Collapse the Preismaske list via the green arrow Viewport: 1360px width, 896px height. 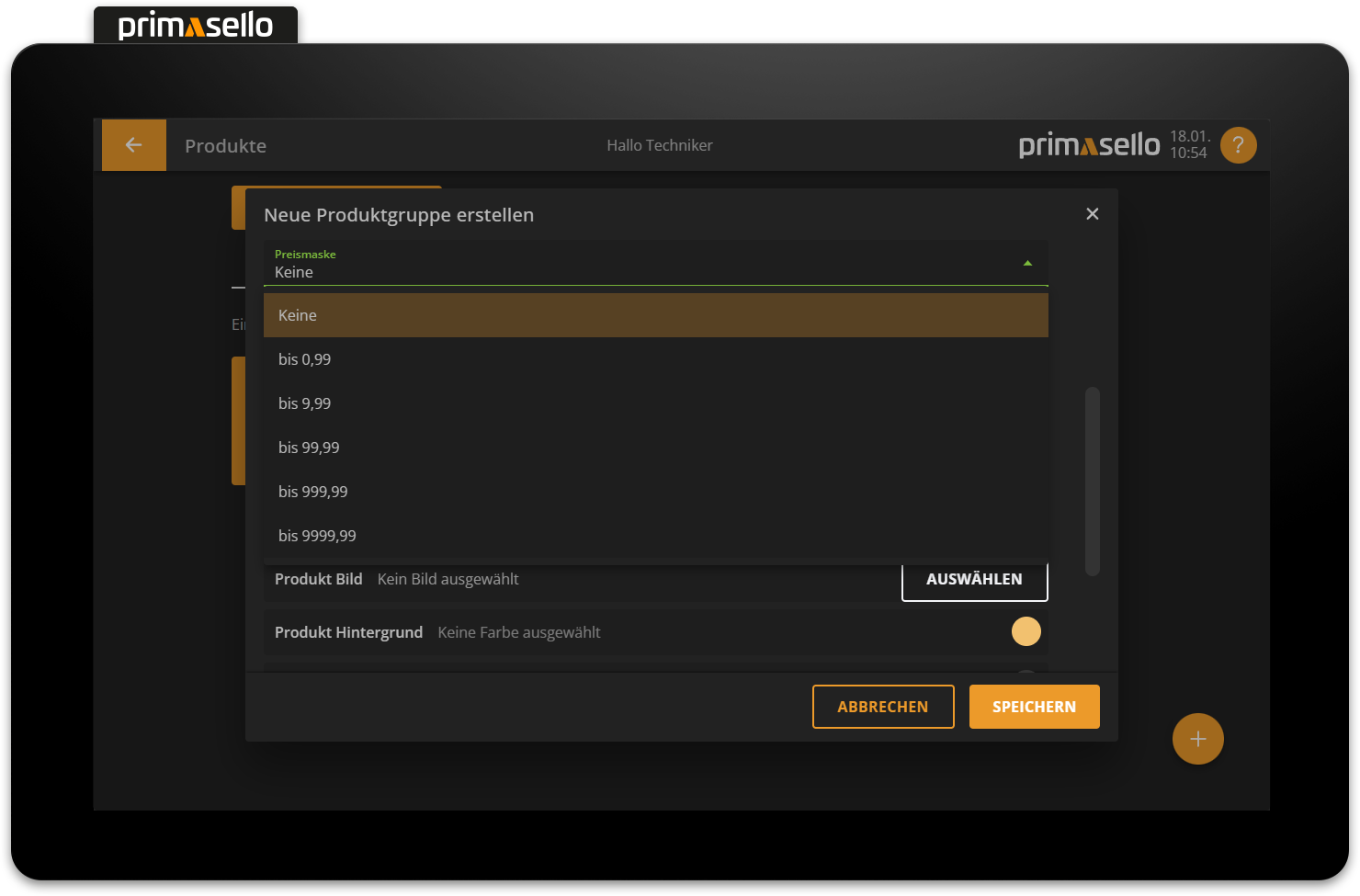[1027, 264]
